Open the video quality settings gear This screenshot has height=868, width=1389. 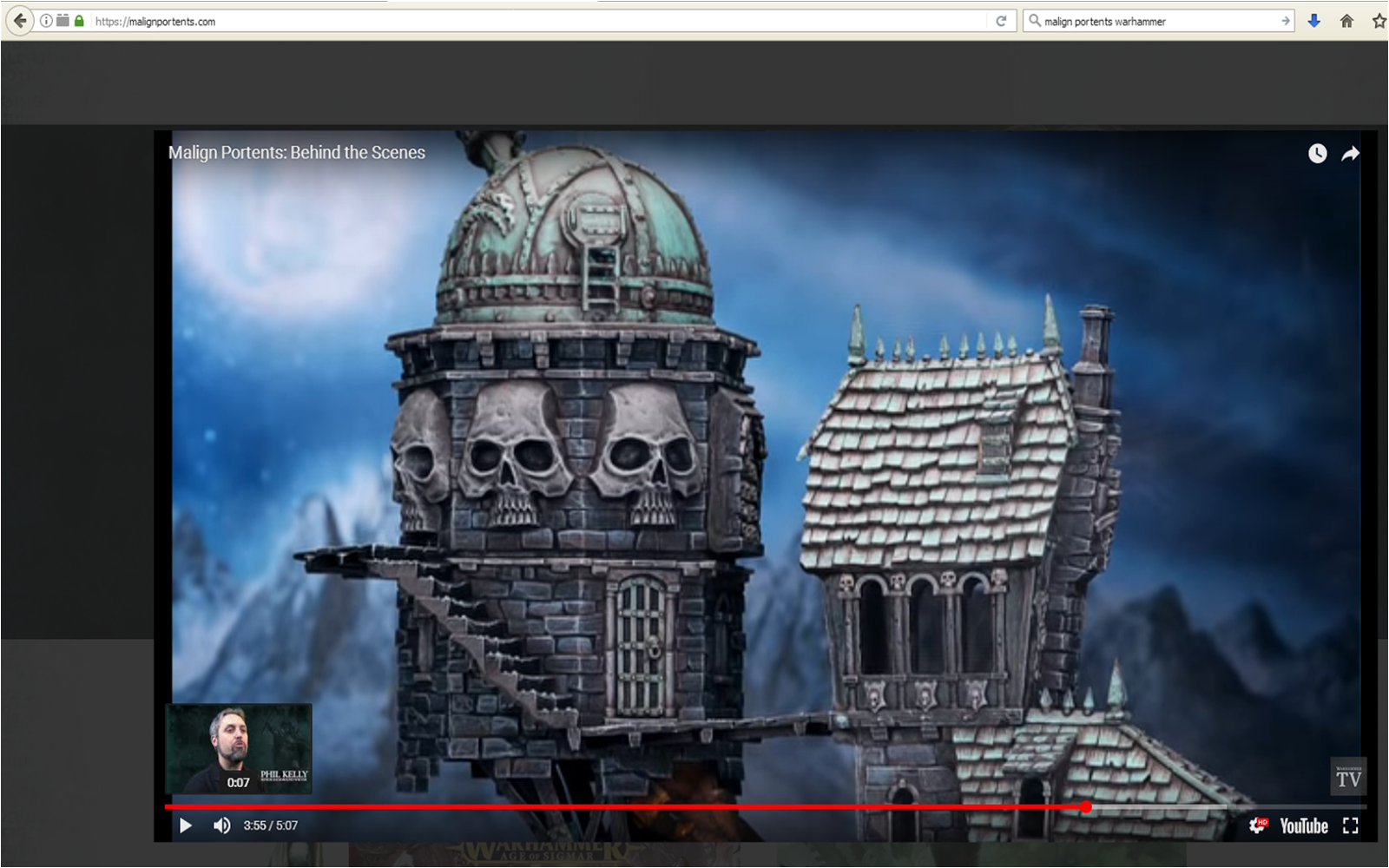pos(1257,825)
